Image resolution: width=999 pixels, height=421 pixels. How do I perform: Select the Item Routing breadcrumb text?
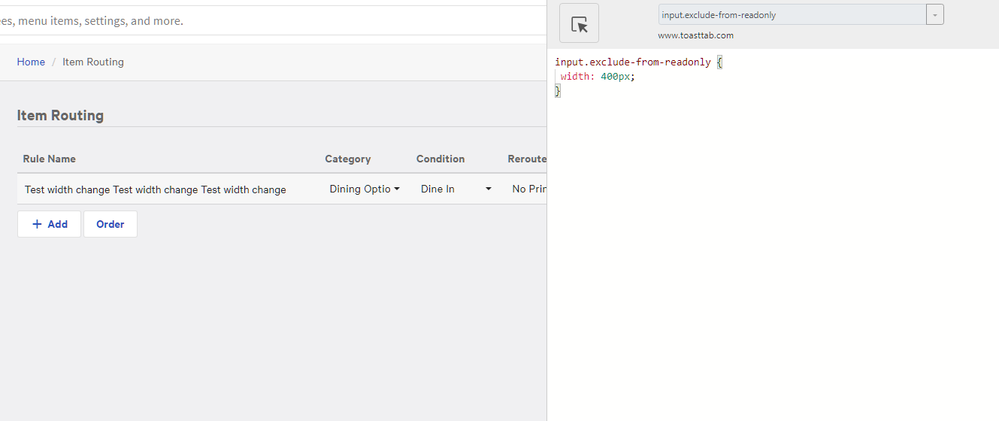click(93, 62)
